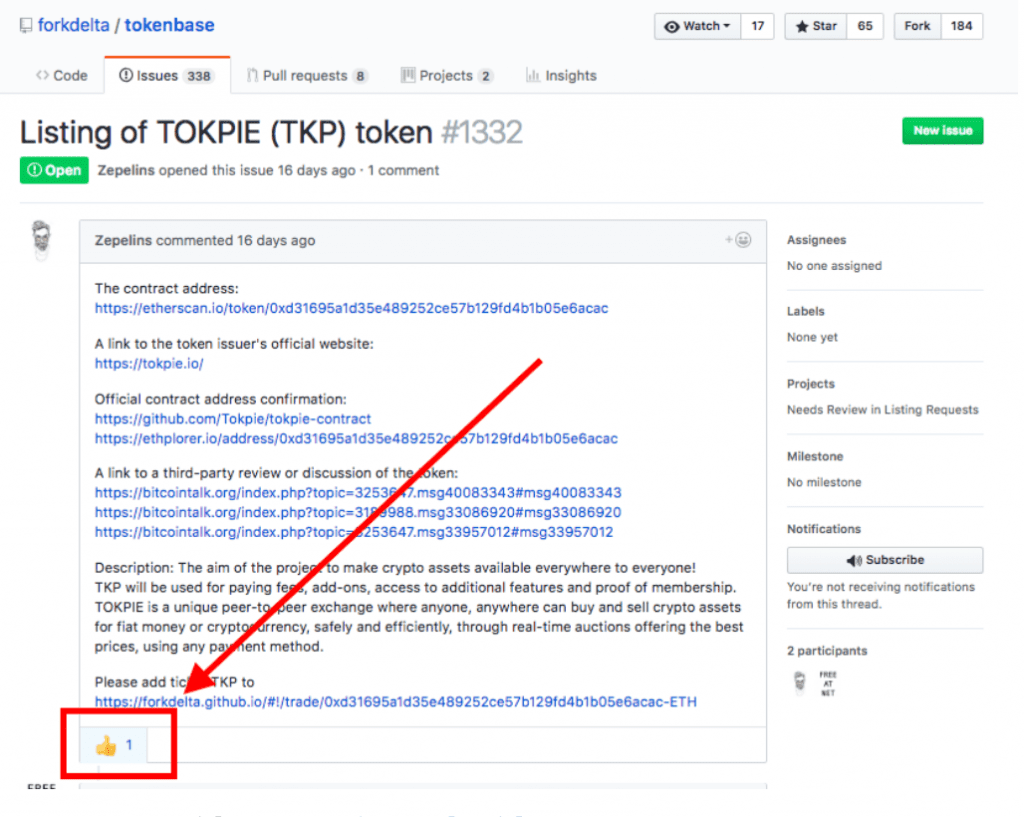The height and width of the screenshot is (817, 1024).
Task: Open the forkdelta owner link
Action: pyautogui.click(x=73, y=25)
